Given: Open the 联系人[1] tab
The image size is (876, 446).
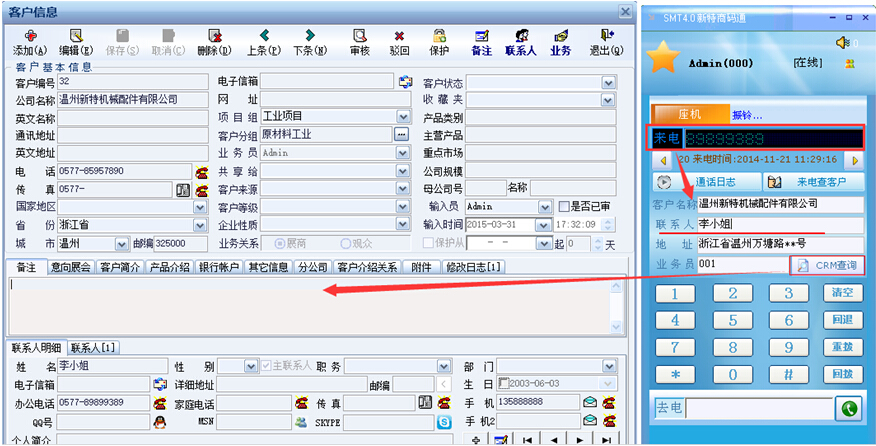Looking at the screenshot, I should click(93, 348).
